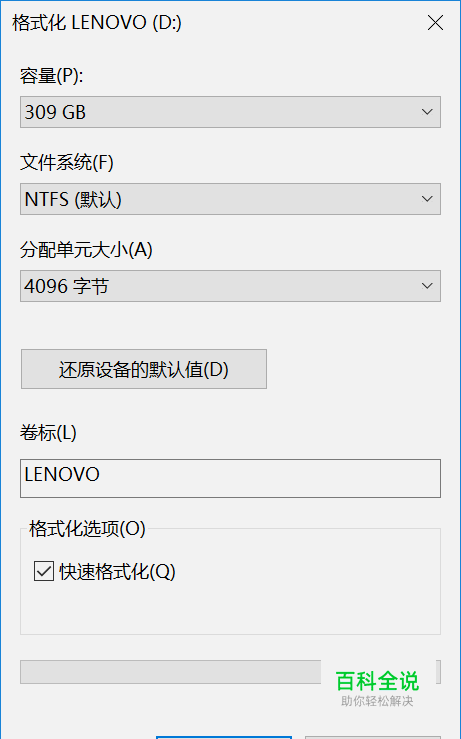Click the green 百科全说 watermark logo
The height and width of the screenshot is (739, 461).
pos(377,681)
